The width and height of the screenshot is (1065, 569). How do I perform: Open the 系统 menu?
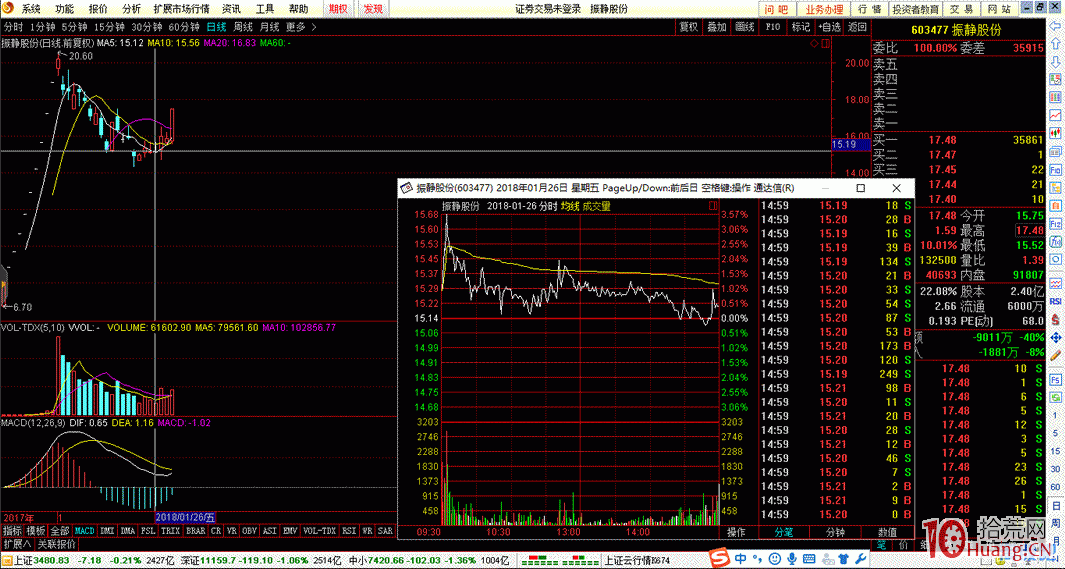pyautogui.click(x=31, y=9)
